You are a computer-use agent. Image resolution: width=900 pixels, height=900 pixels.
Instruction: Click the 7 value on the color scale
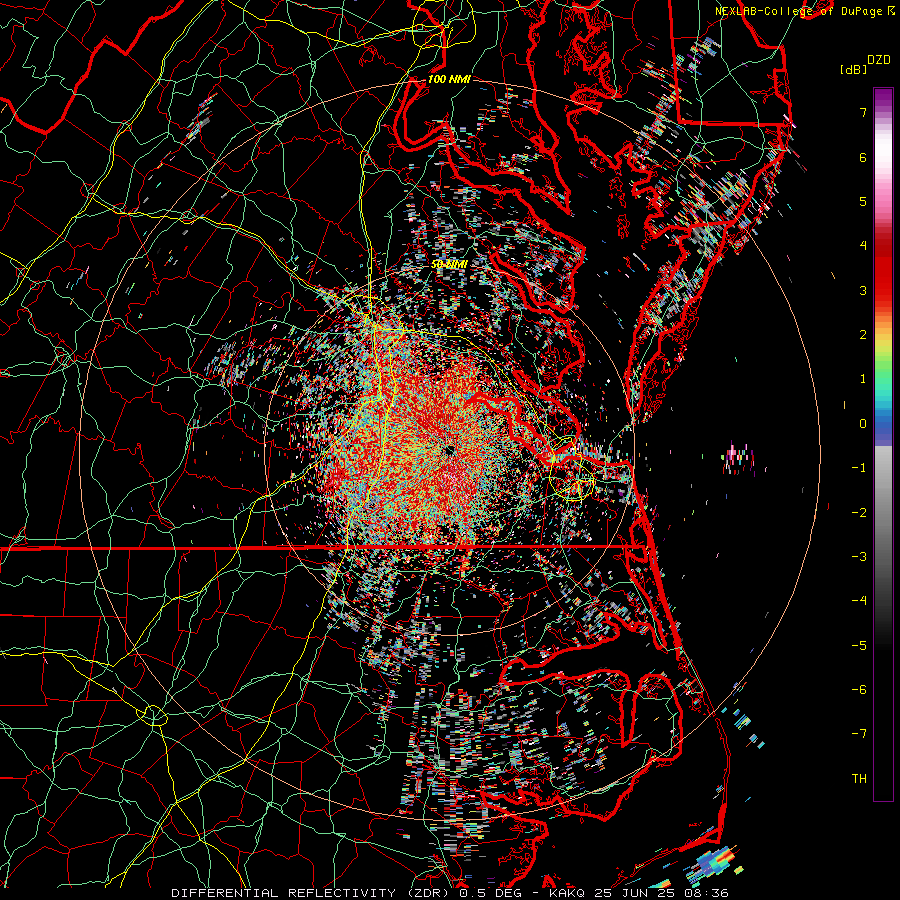[x=863, y=112]
